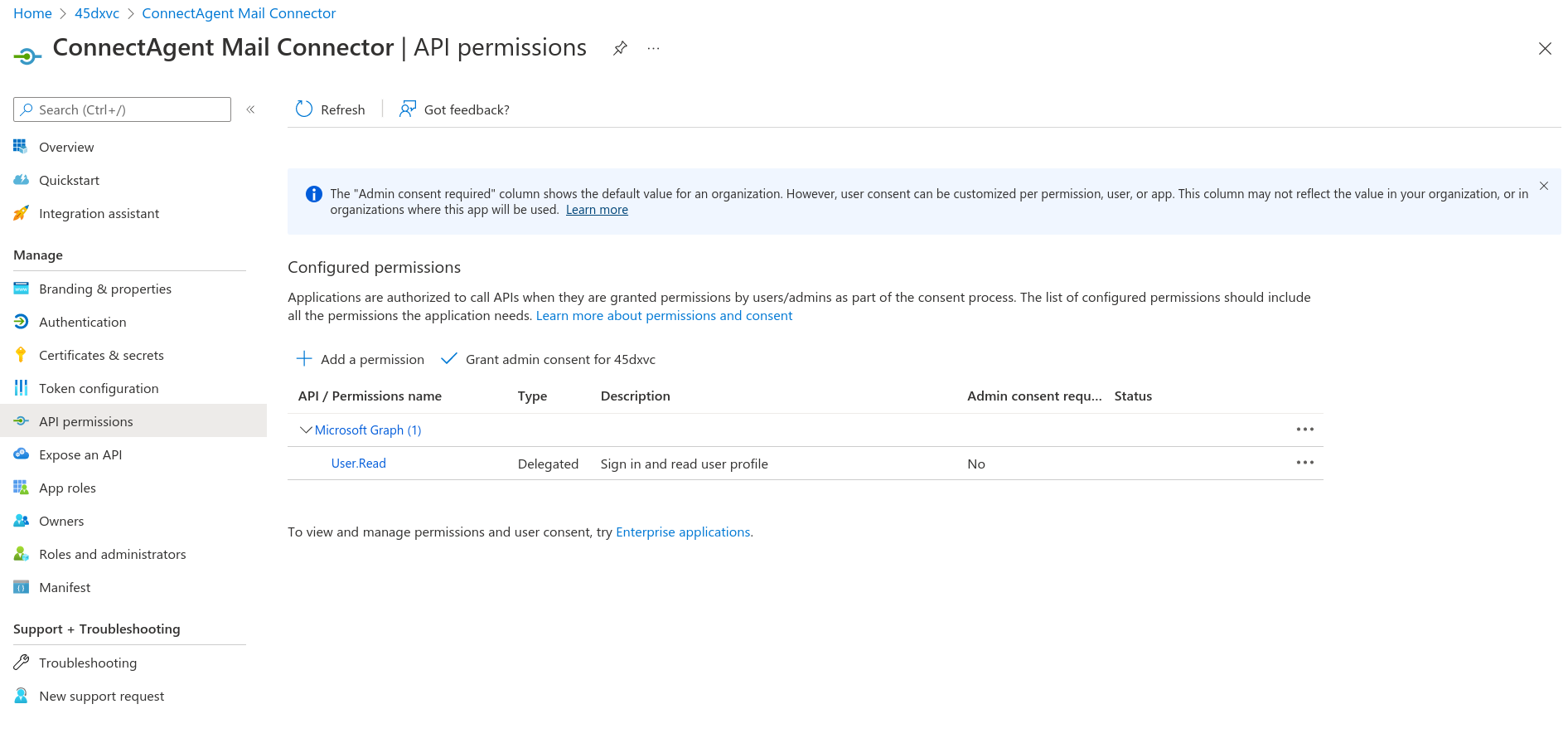1568x743 pixels.
Task: Click the Admin consent required column header
Action: [1034, 396]
